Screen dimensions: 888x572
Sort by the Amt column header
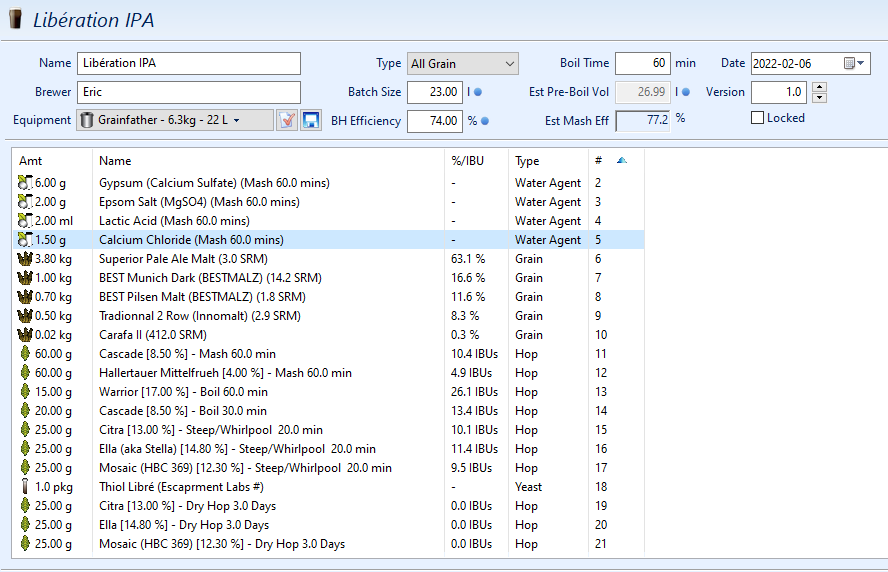31,161
